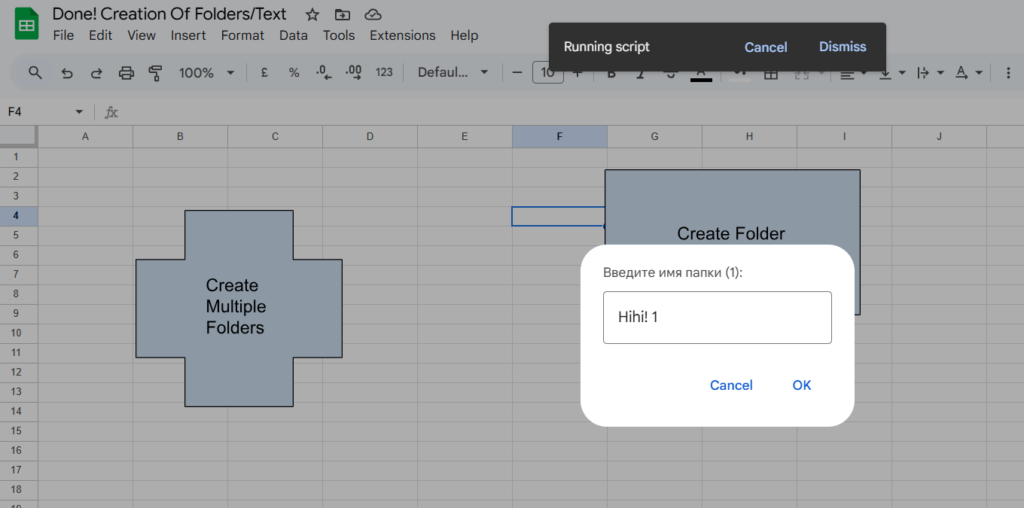The image size is (1024, 508).
Task: Print the spreadsheet
Action: pos(126,73)
